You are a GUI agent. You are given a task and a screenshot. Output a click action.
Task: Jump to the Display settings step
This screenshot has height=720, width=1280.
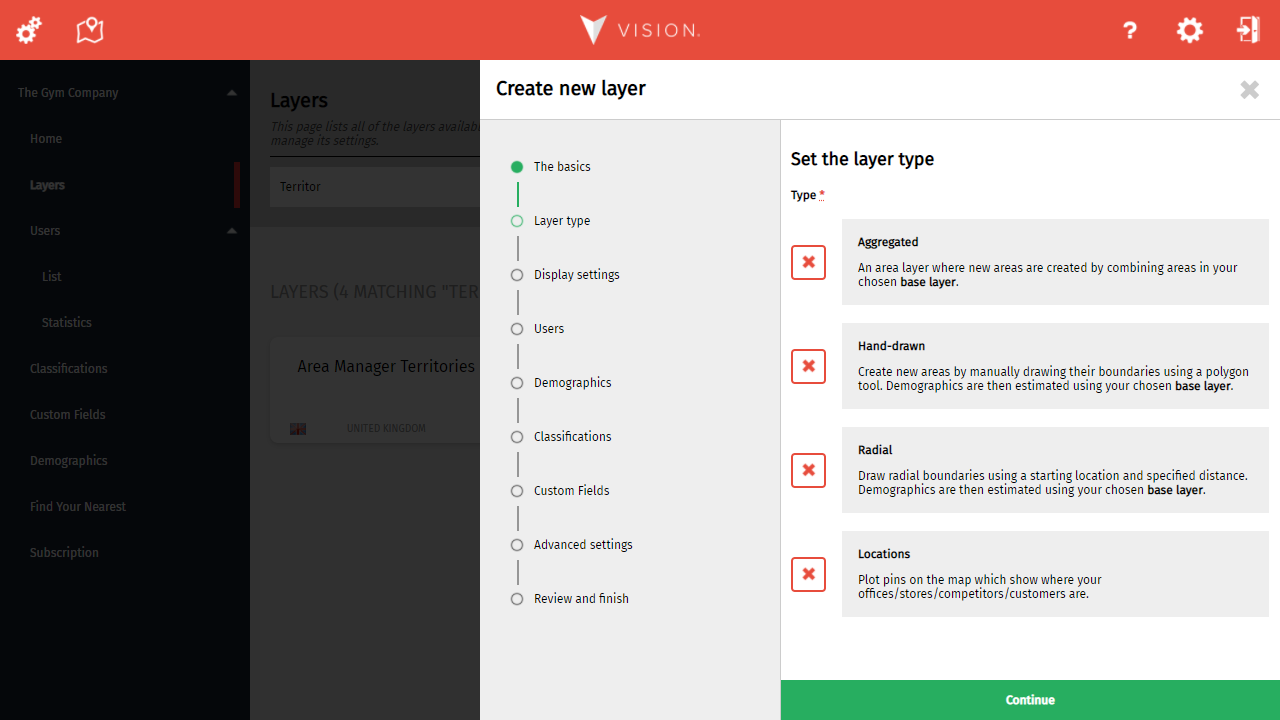click(x=576, y=275)
